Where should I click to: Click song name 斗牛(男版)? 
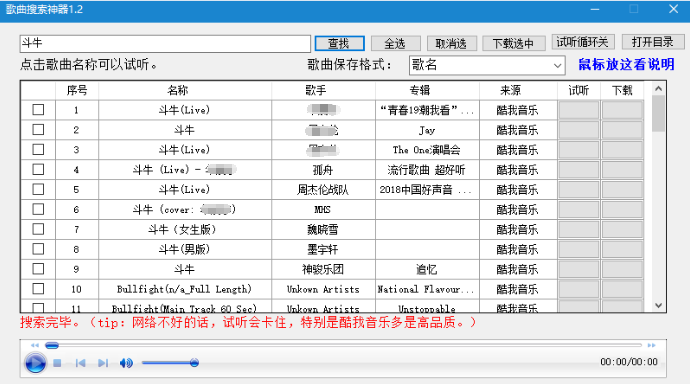[x=184, y=249]
